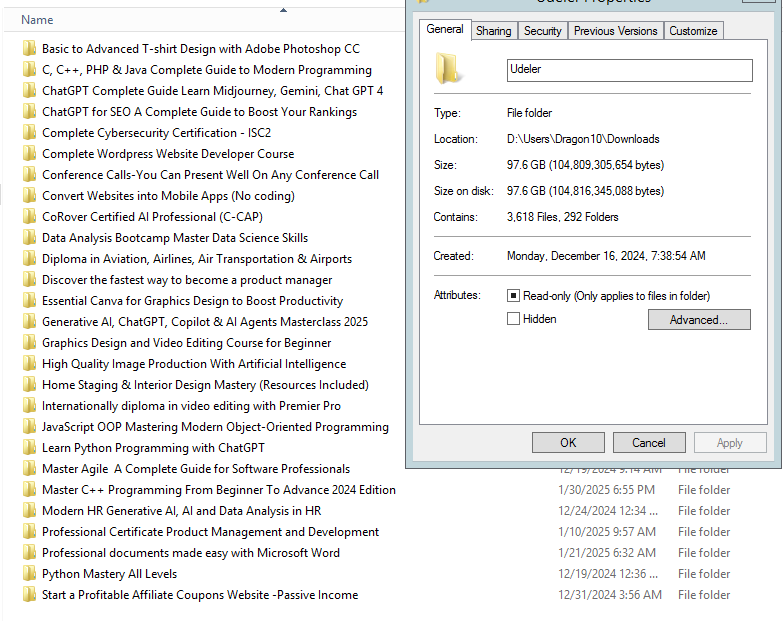Click folder icon for Python Mastery All Levels
This screenshot has width=783, height=621.
point(29,573)
